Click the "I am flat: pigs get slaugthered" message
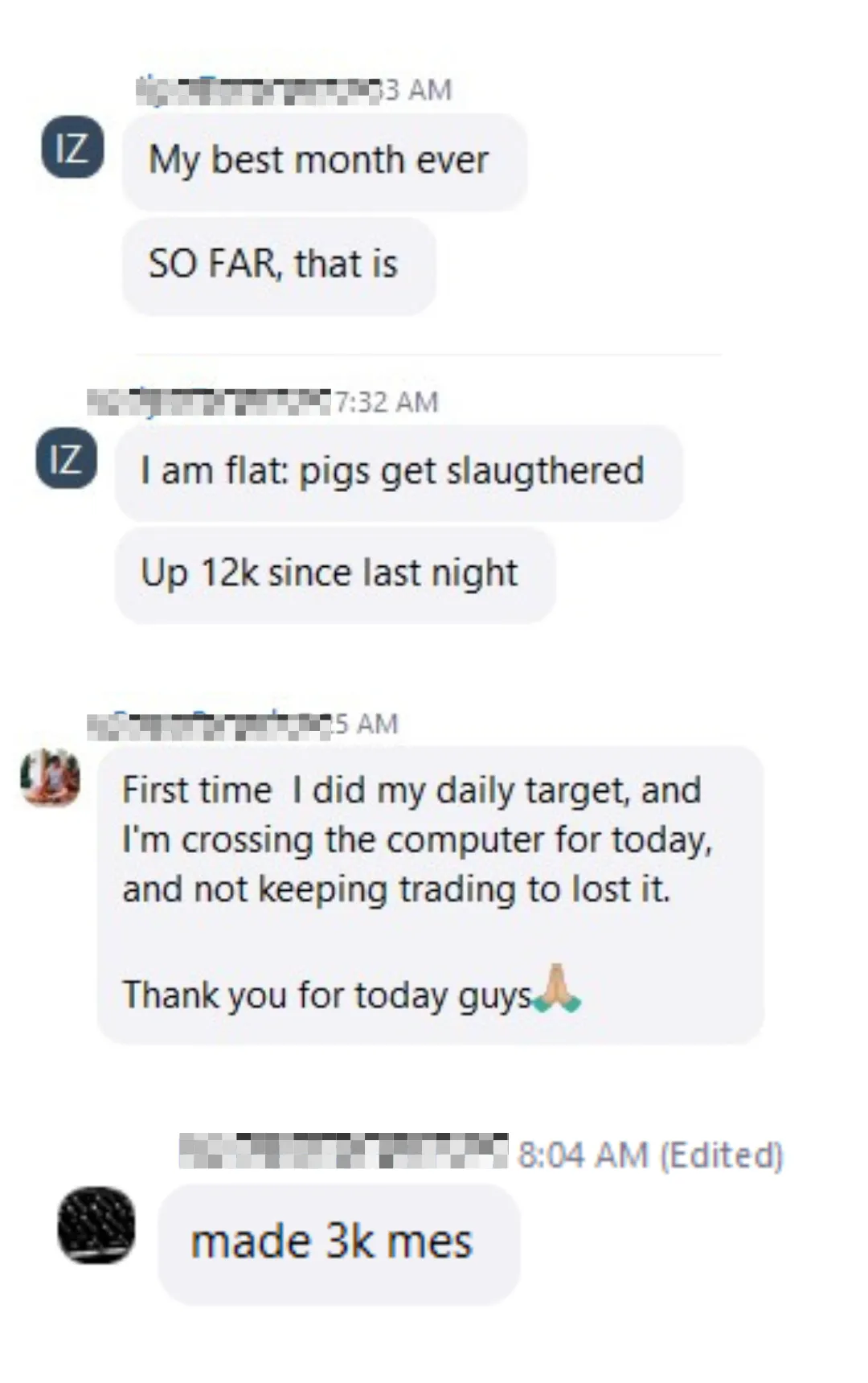 click(x=399, y=472)
